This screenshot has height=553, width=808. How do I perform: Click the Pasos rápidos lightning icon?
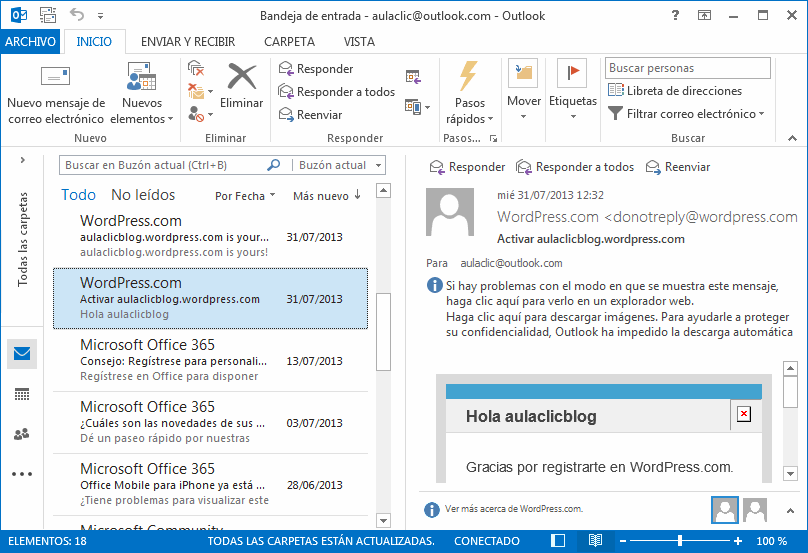click(x=468, y=76)
